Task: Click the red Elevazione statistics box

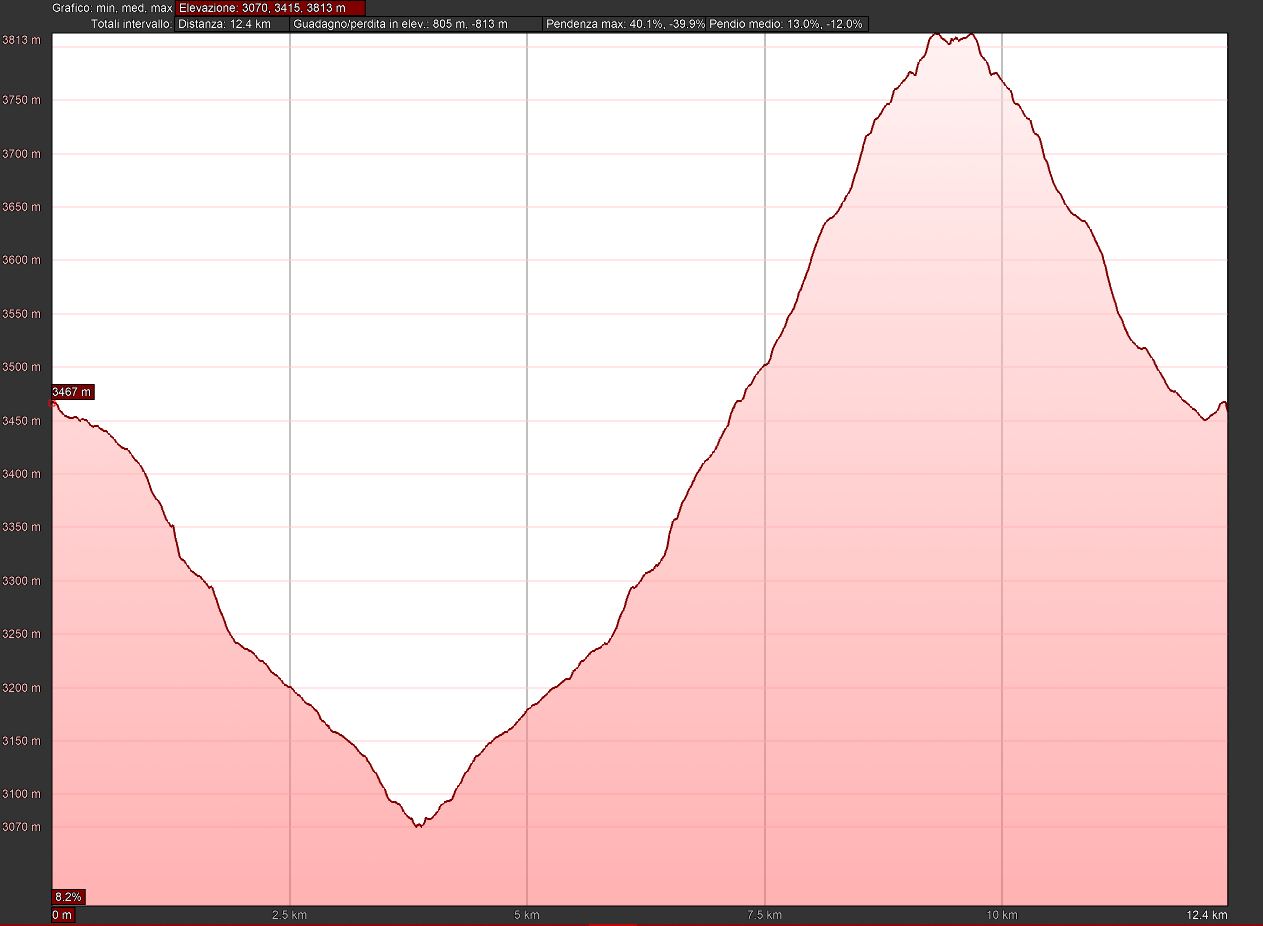Action: [270, 8]
